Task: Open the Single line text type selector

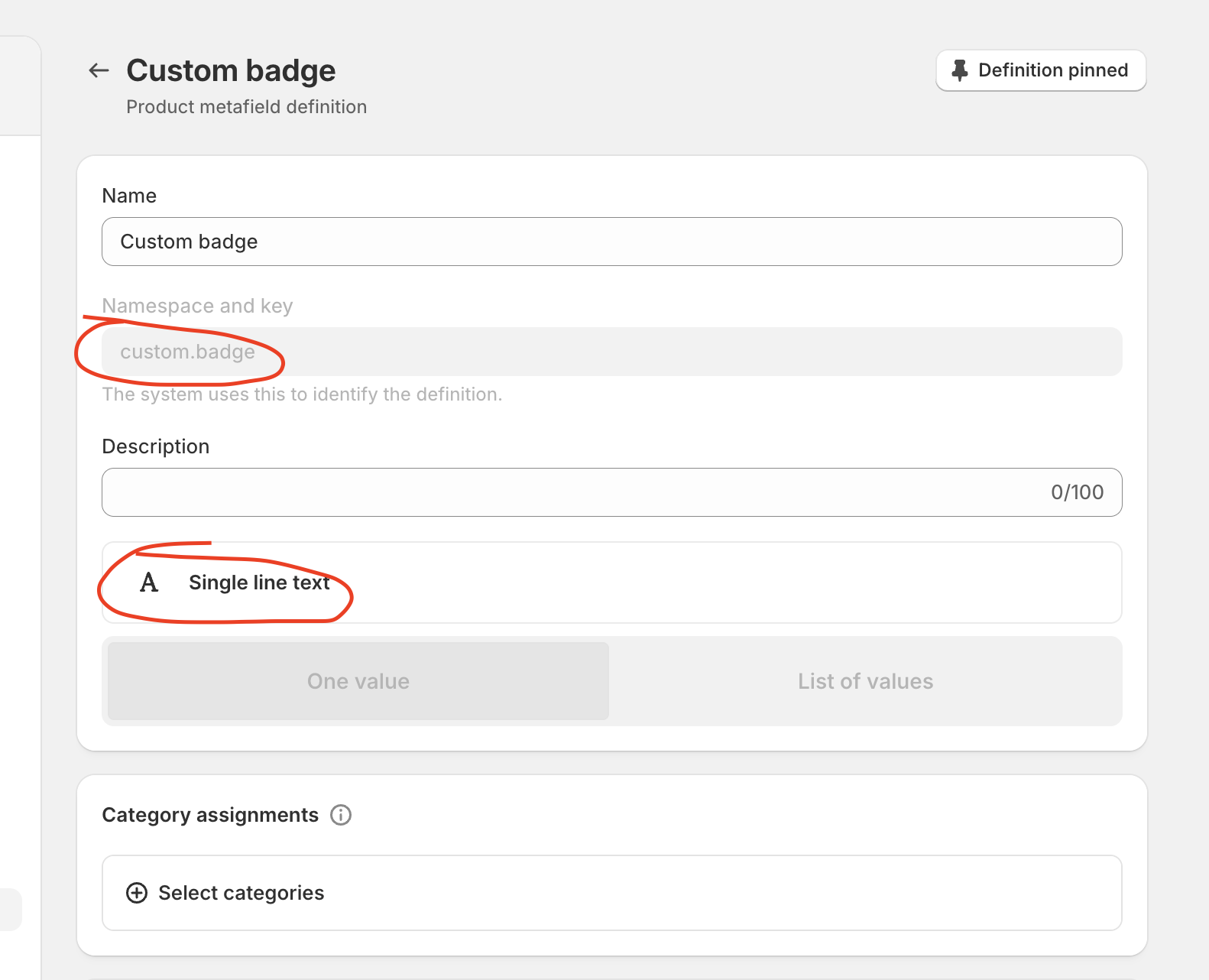Action: click(611, 582)
